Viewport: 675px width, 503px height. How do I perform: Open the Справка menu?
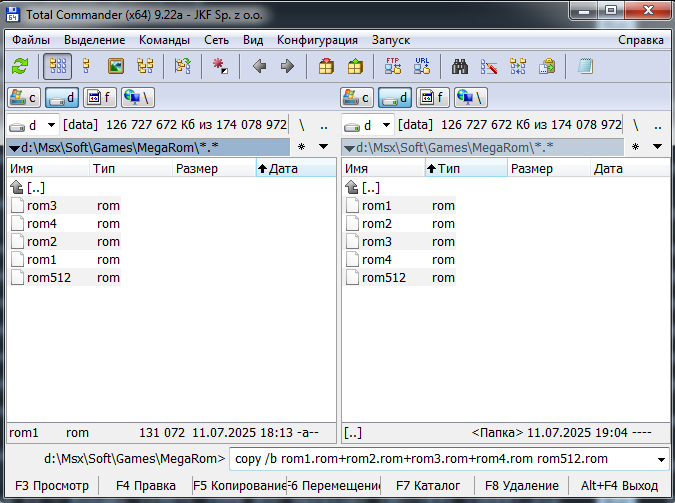pos(641,40)
